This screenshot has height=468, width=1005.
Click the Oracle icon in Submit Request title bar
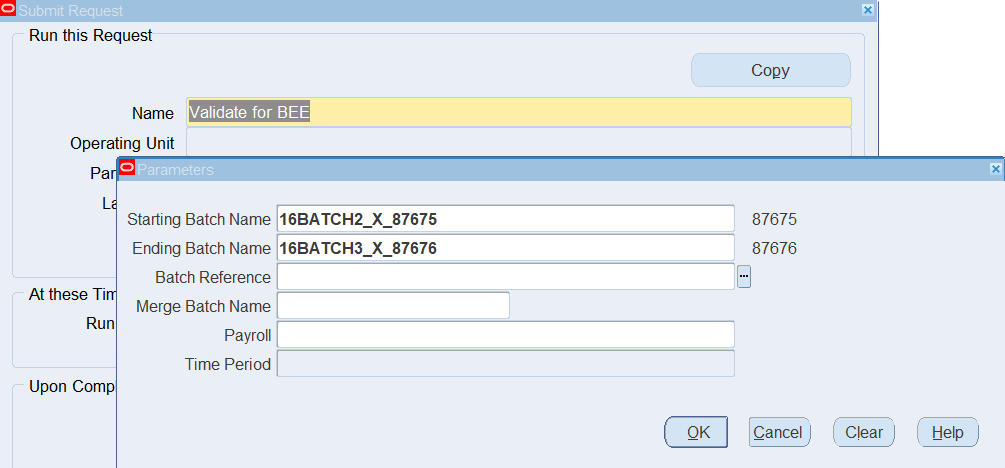(x=9, y=10)
